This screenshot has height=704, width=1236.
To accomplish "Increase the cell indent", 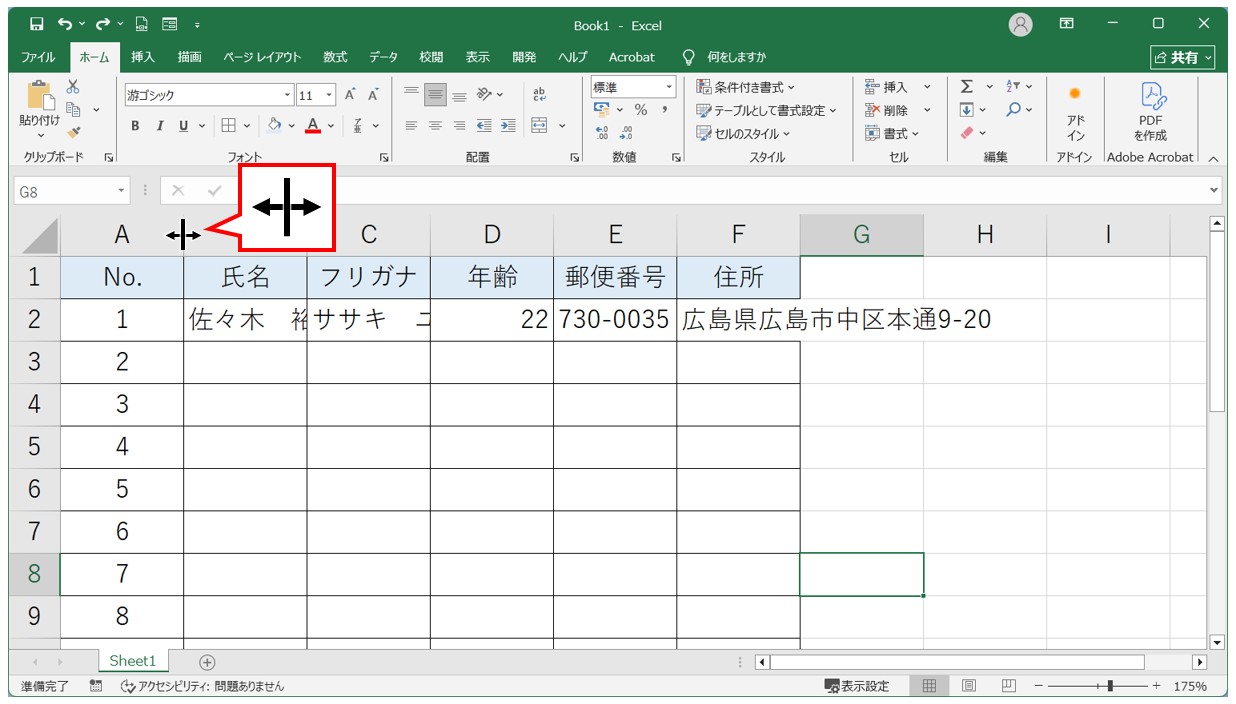I will pyautogui.click(x=508, y=126).
